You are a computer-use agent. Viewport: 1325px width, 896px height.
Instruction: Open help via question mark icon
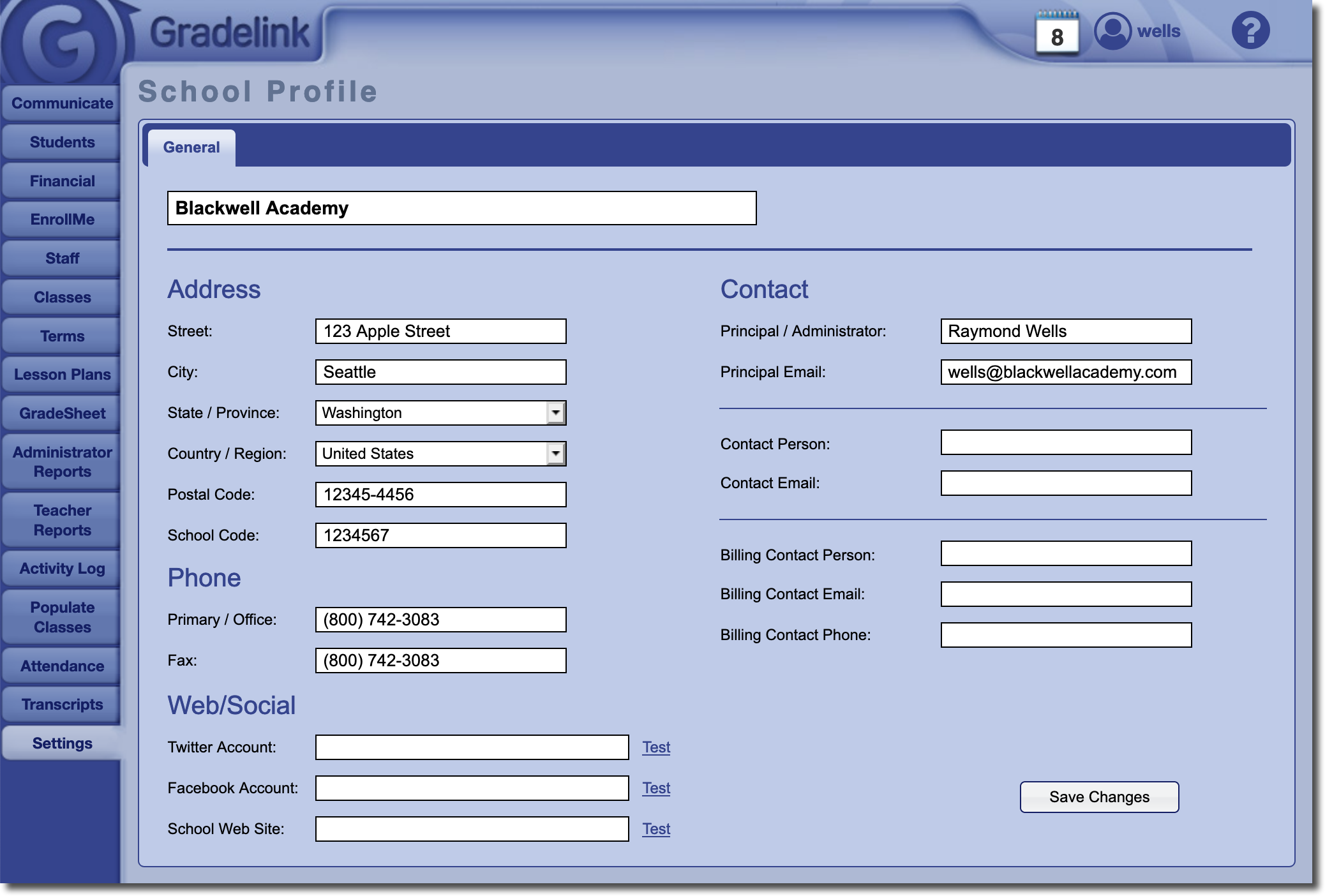(1250, 31)
